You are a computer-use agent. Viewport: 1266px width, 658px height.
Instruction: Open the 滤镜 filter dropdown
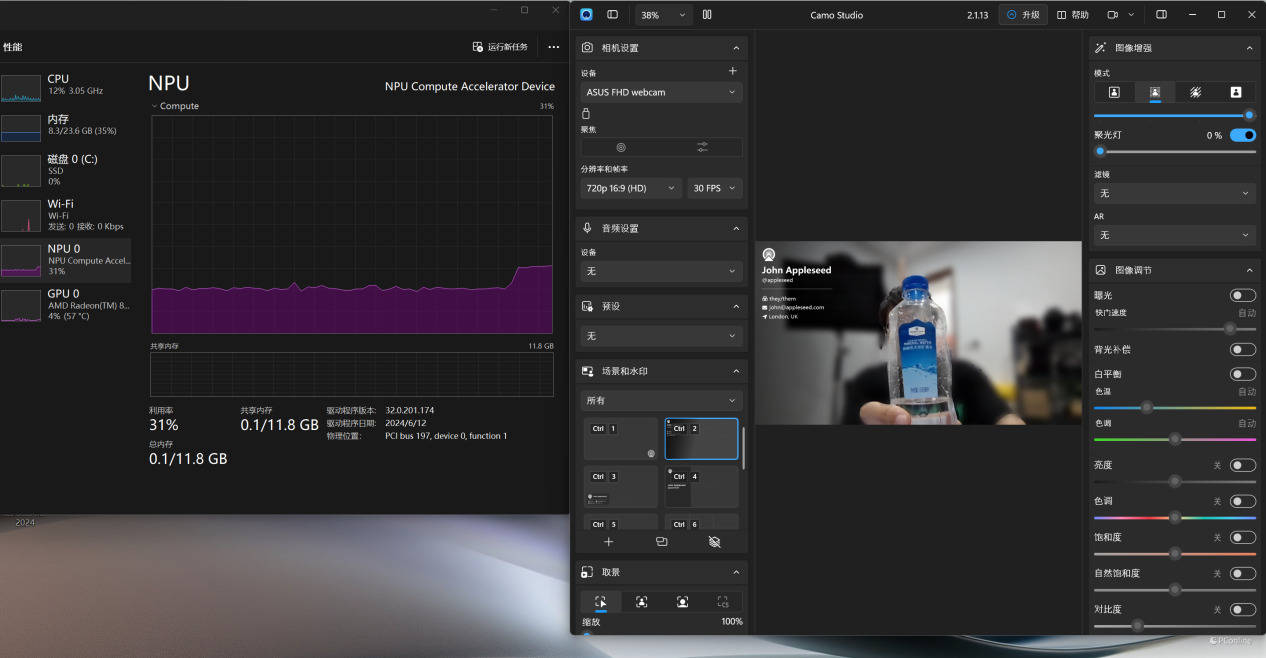tap(1175, 193)
